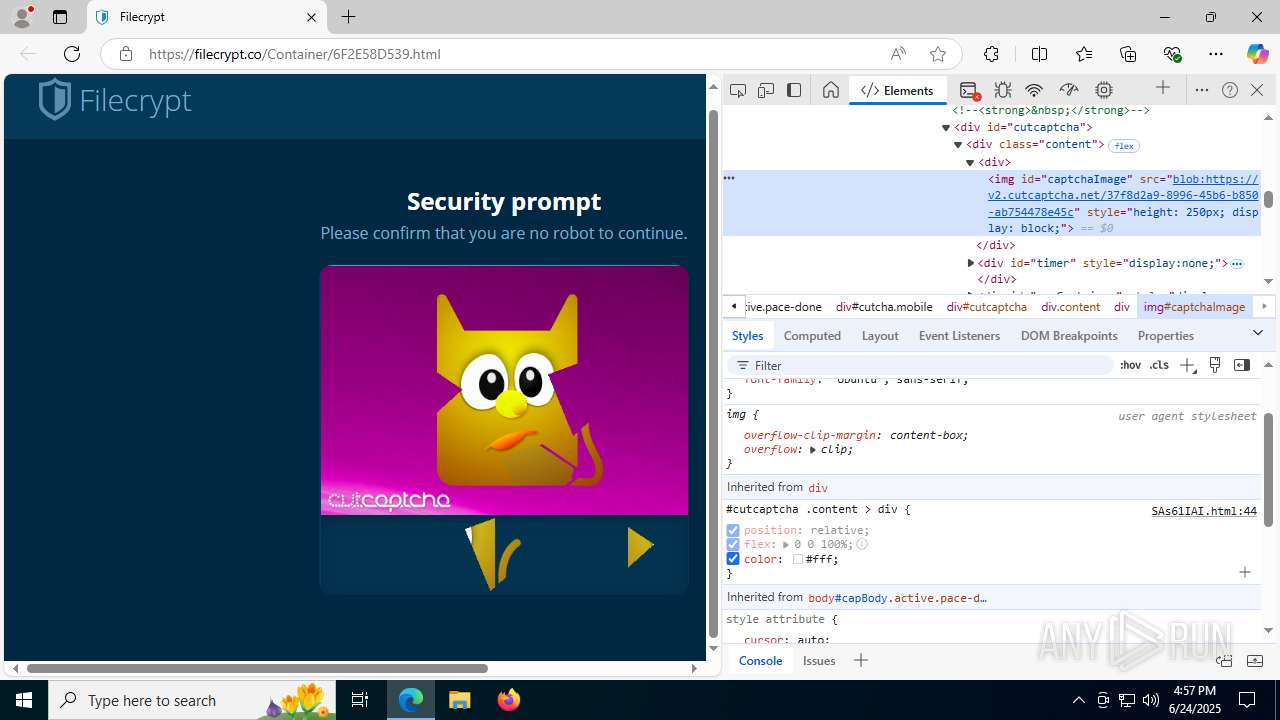Open Collections in Edge toolbar
Screen dimensions: 1280x720
tap(1128, 54)
